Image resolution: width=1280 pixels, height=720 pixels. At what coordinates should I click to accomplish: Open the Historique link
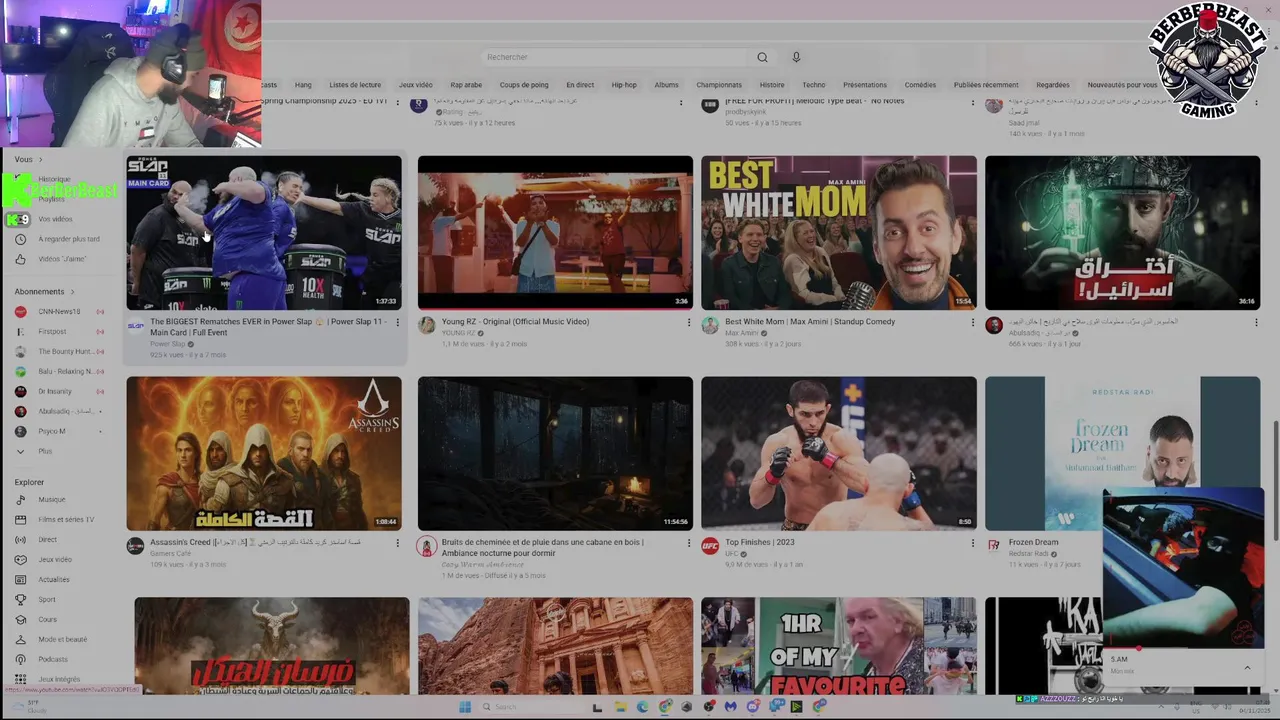55,179
